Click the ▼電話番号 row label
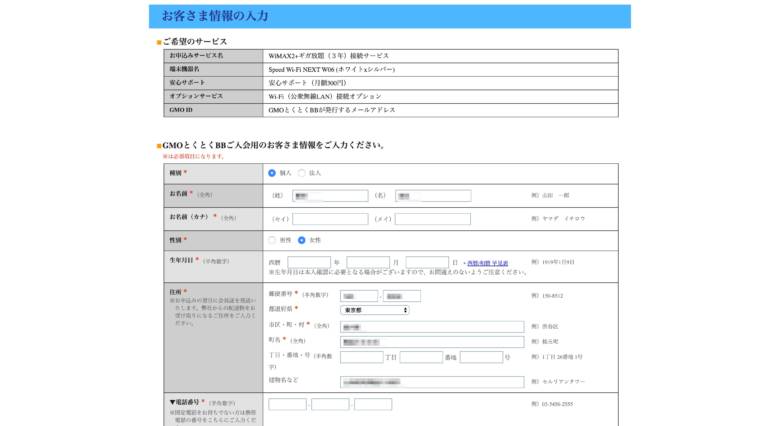This screenshot has height=426, width=780. click(x=185, y=402)
